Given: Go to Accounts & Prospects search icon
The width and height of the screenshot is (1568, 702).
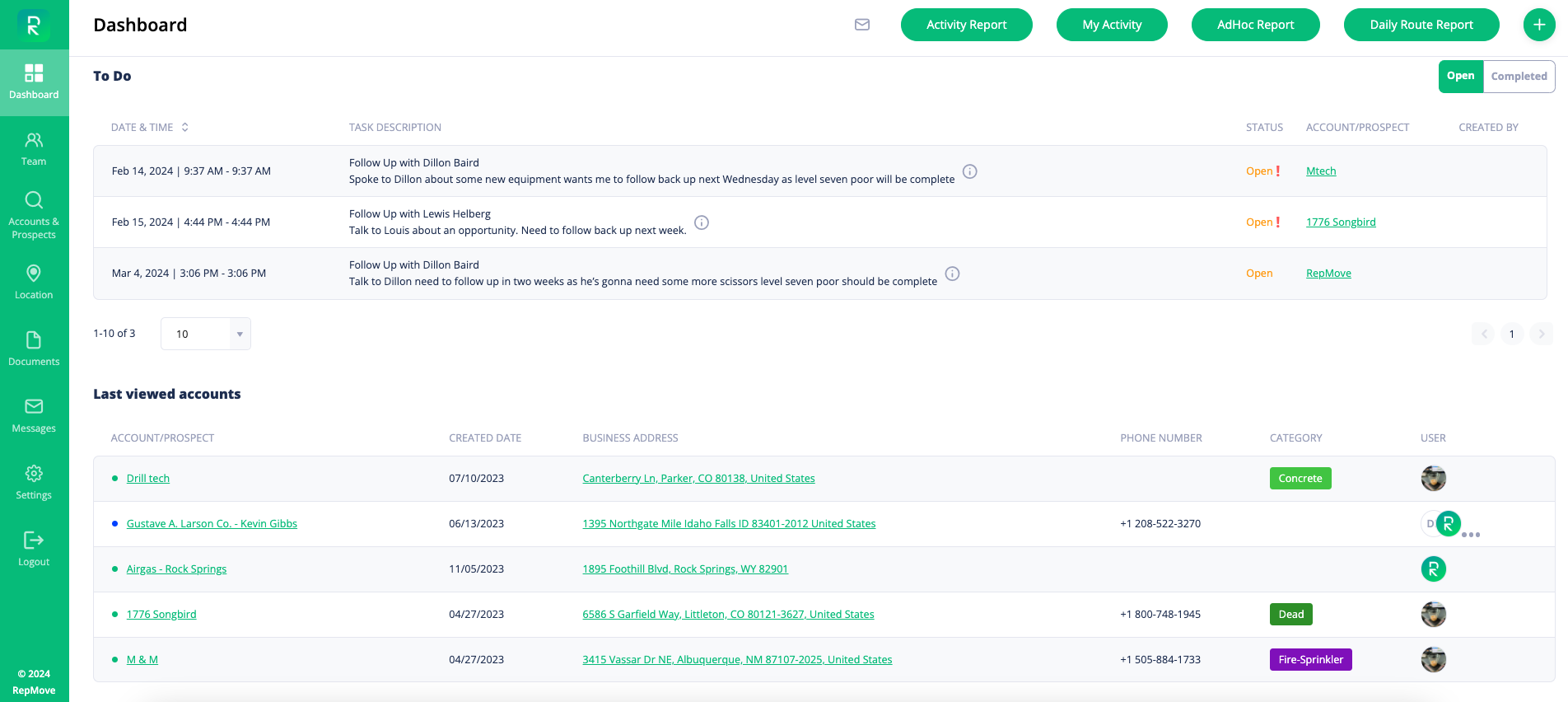Looking at the screenshot, I should 34,200.
